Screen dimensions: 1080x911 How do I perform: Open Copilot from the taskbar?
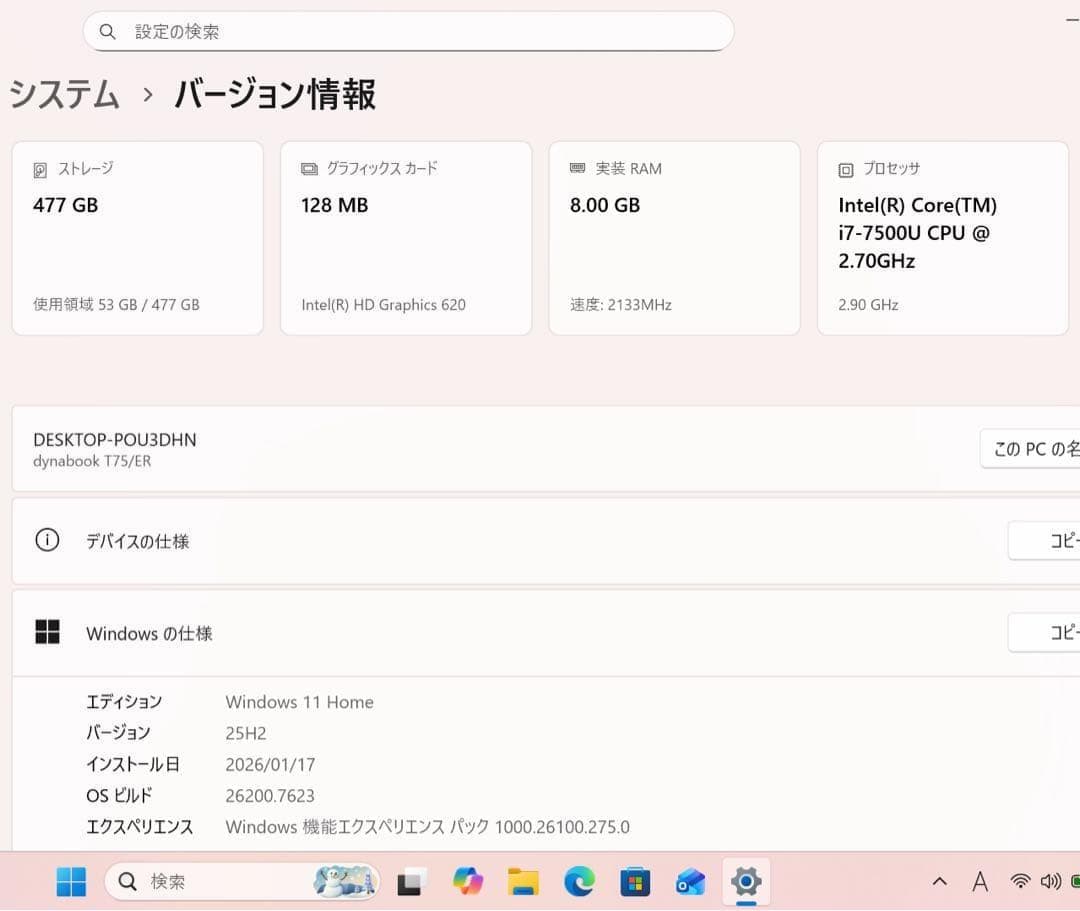click(x=468, y=882)
